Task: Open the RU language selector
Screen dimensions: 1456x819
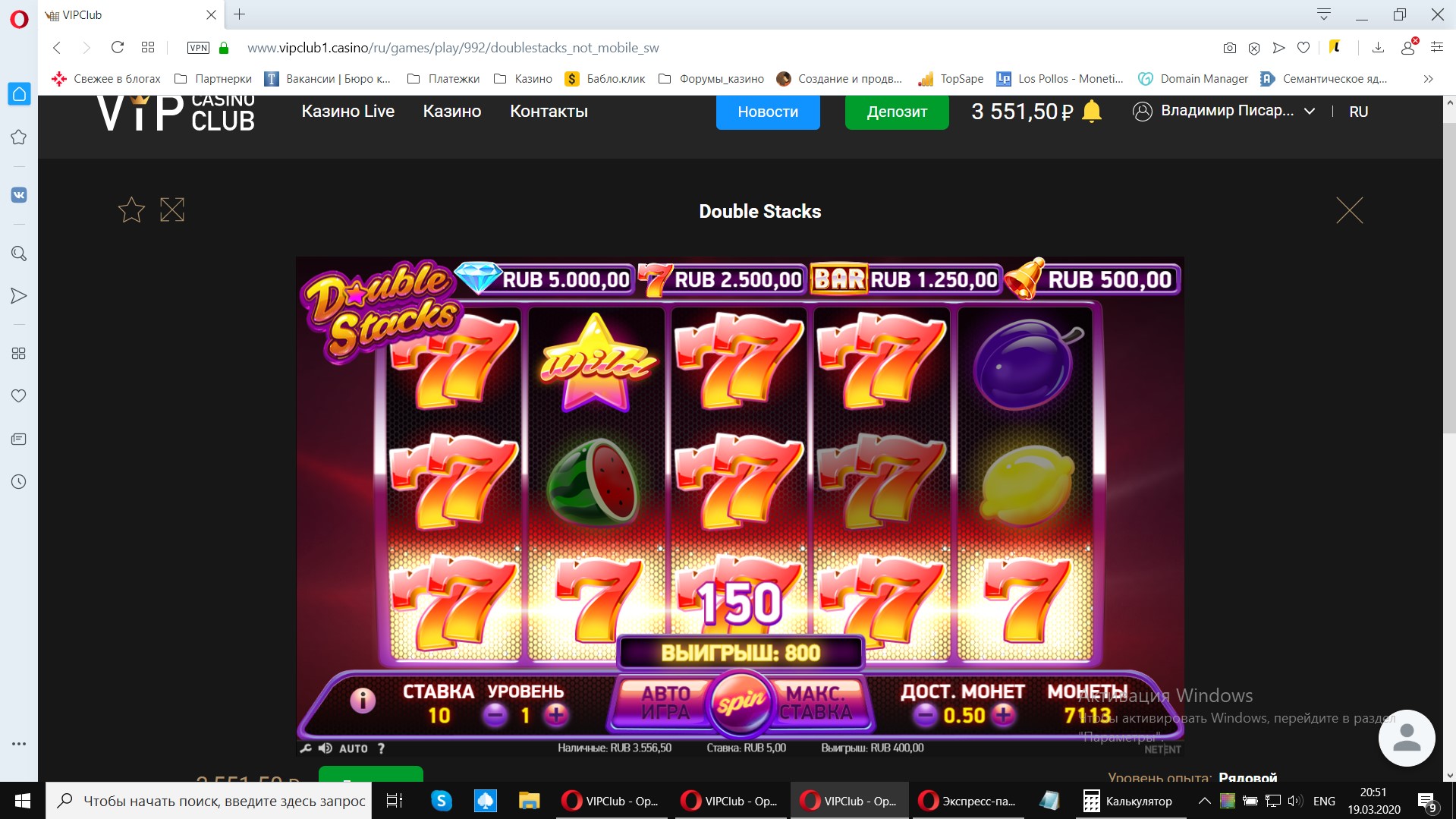Action: point(1358,112)
